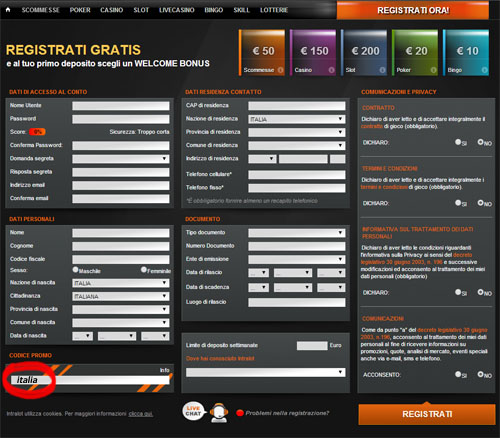Select Femminile radio for Sesso
This screenshot has width=500, height=438.
[144, 269]
